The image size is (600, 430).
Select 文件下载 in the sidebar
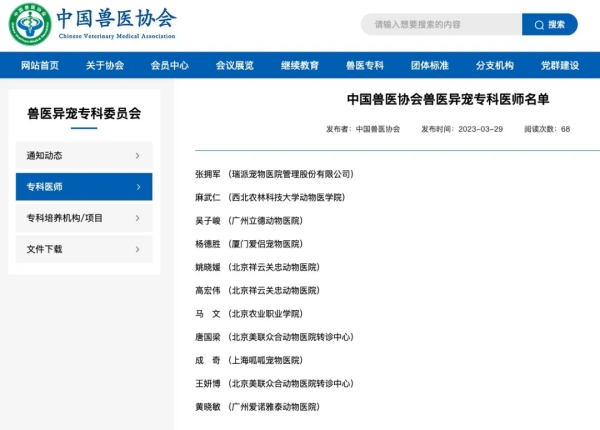[x=84, y=249]
